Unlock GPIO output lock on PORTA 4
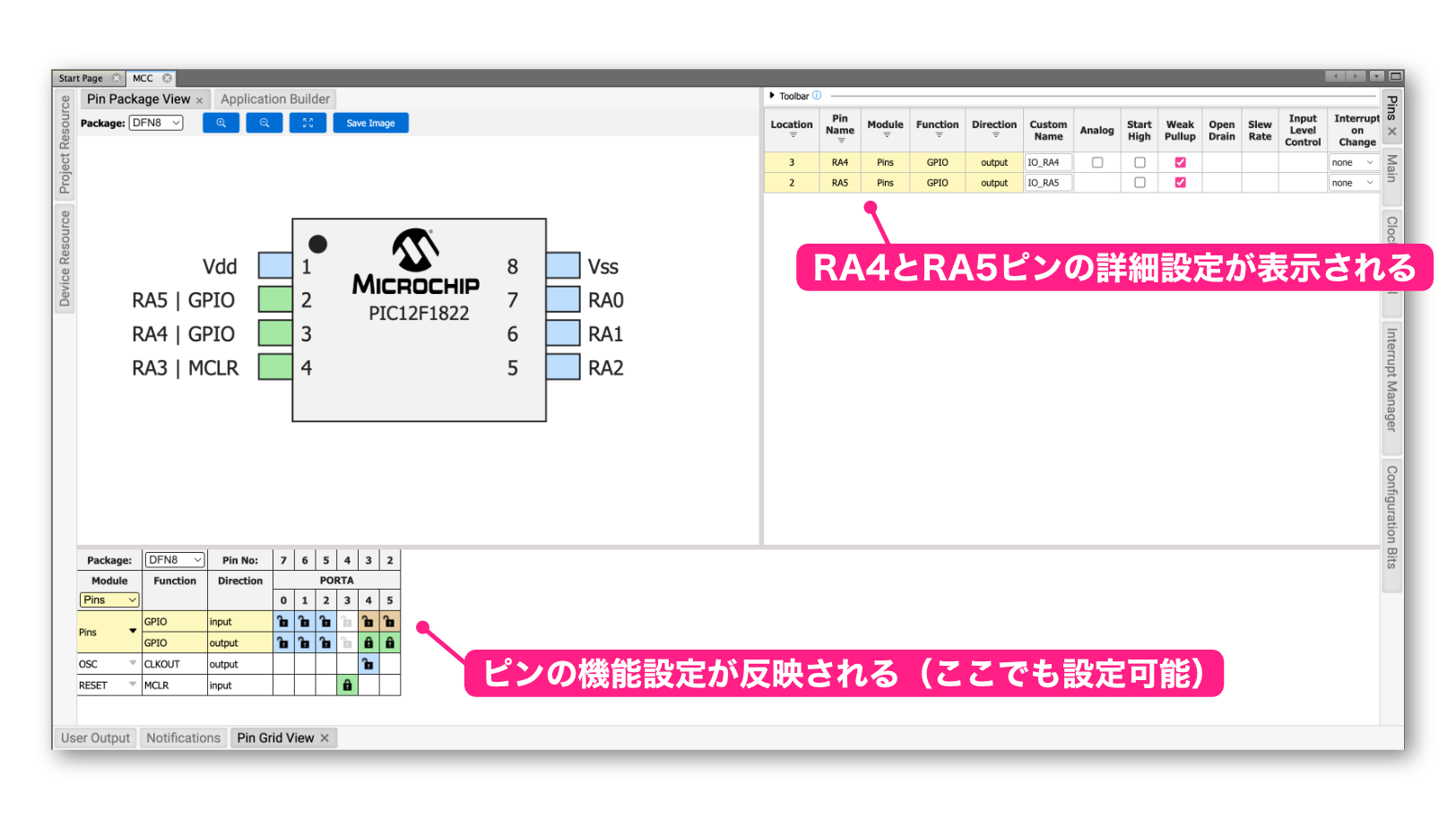The height and width of the screenshot is (819, 1456). pos(368,642)
